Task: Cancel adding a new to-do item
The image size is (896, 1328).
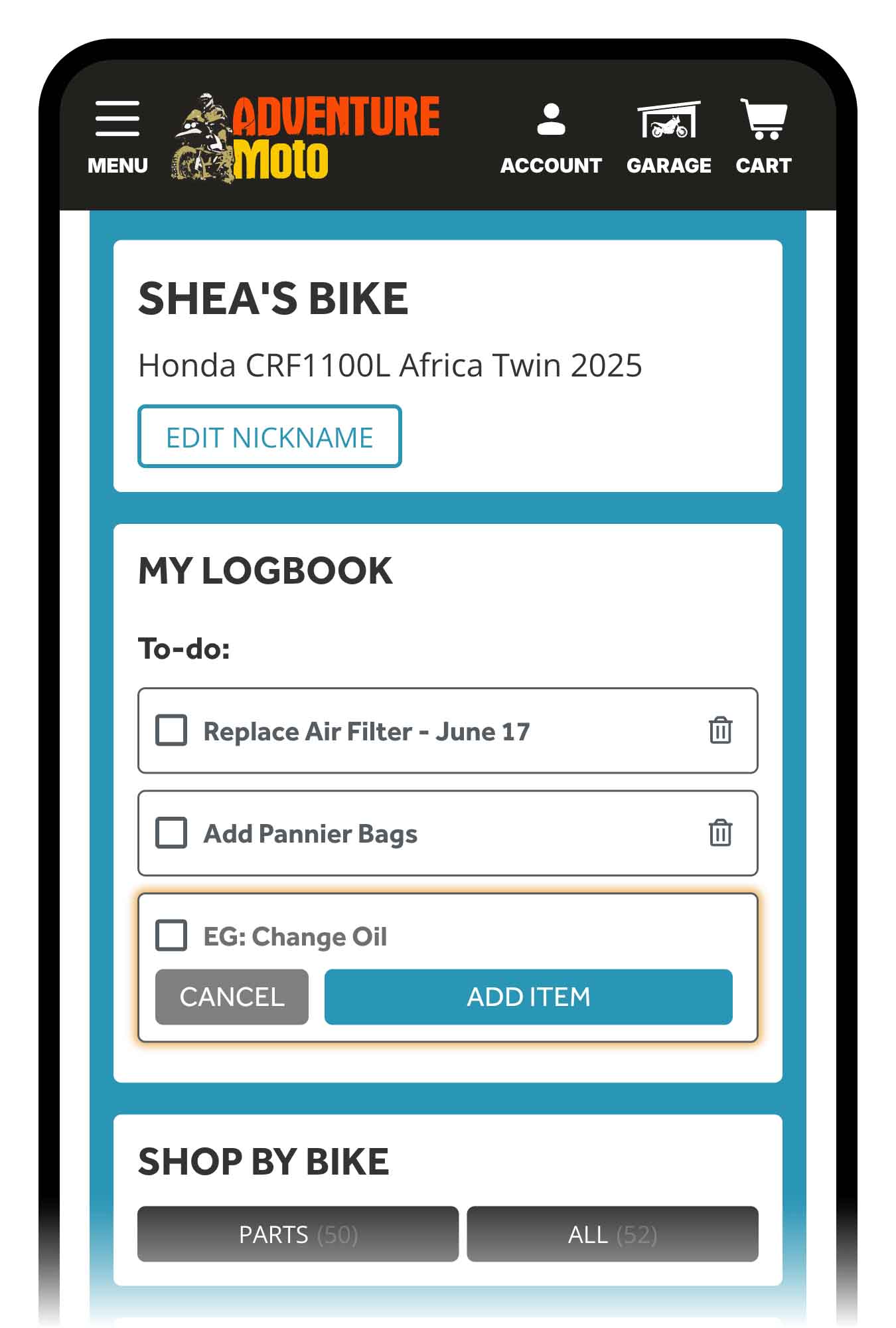Action: [232, 997]
